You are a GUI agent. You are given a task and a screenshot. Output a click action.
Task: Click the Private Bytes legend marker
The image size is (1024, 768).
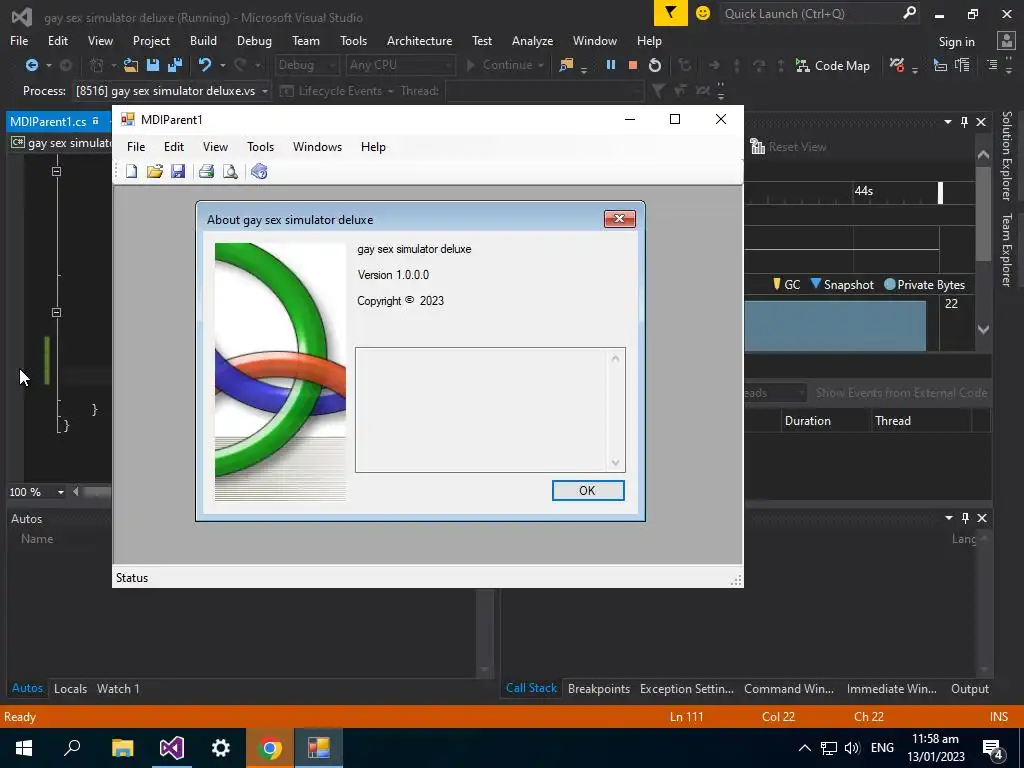coord(889,285)
